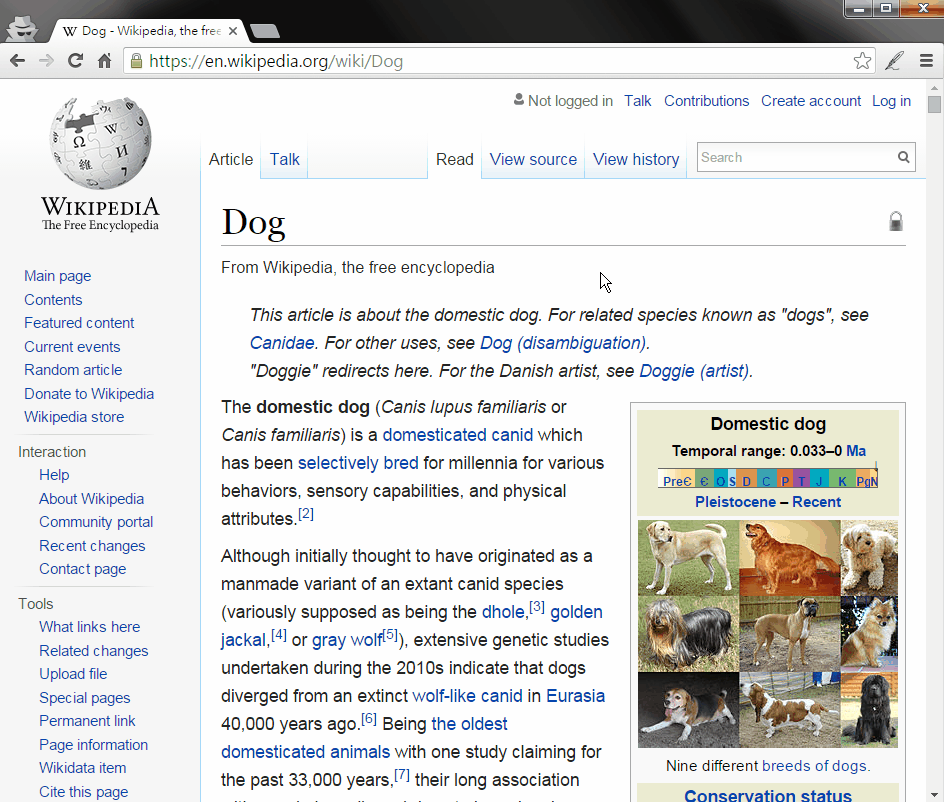Click the Upload file link

pos(73,674)
